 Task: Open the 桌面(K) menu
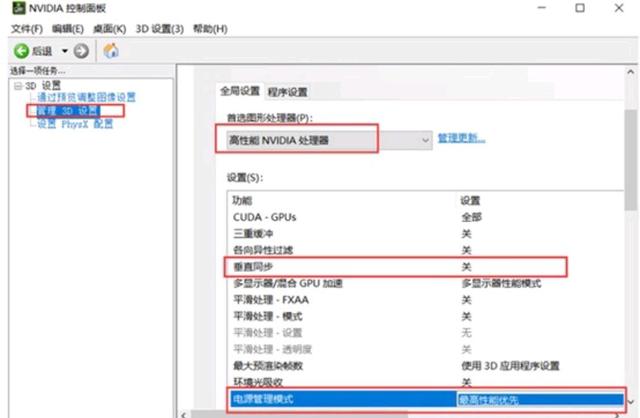[x=109, y=29]
